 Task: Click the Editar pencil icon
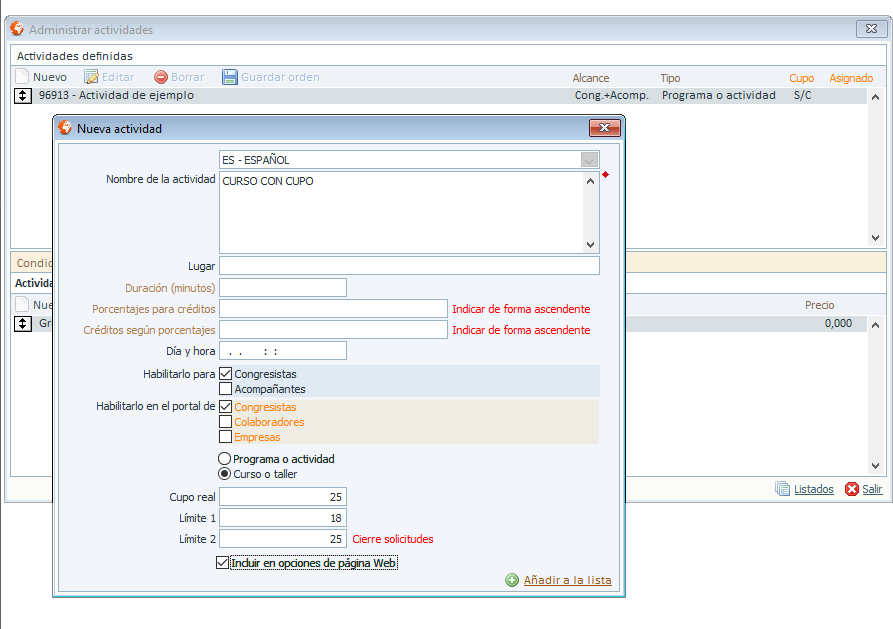(x=91, y=77)
